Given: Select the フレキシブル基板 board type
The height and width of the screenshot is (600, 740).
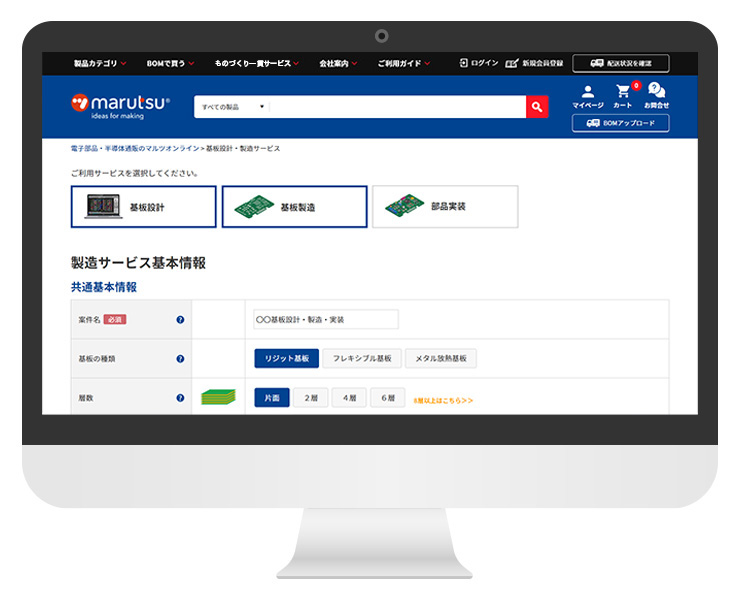Looking at the screenshot, I should [362, 358].
